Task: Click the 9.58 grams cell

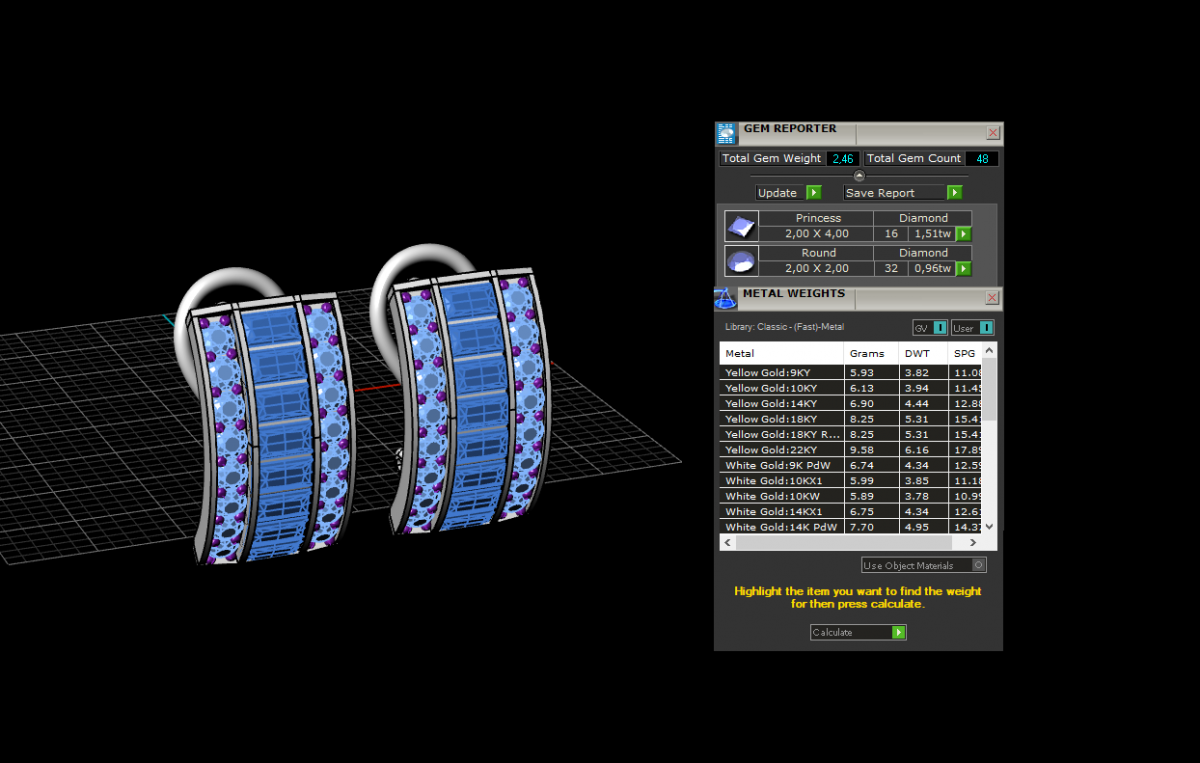Action: click(x=872, y=450)
